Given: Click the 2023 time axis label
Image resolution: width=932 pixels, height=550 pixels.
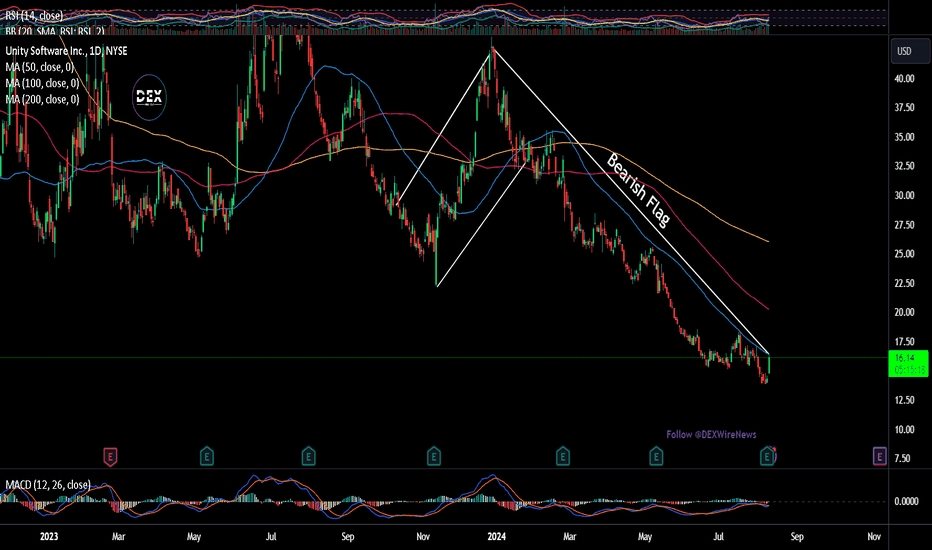Looking at the screenshot, I should pos(49,536).
